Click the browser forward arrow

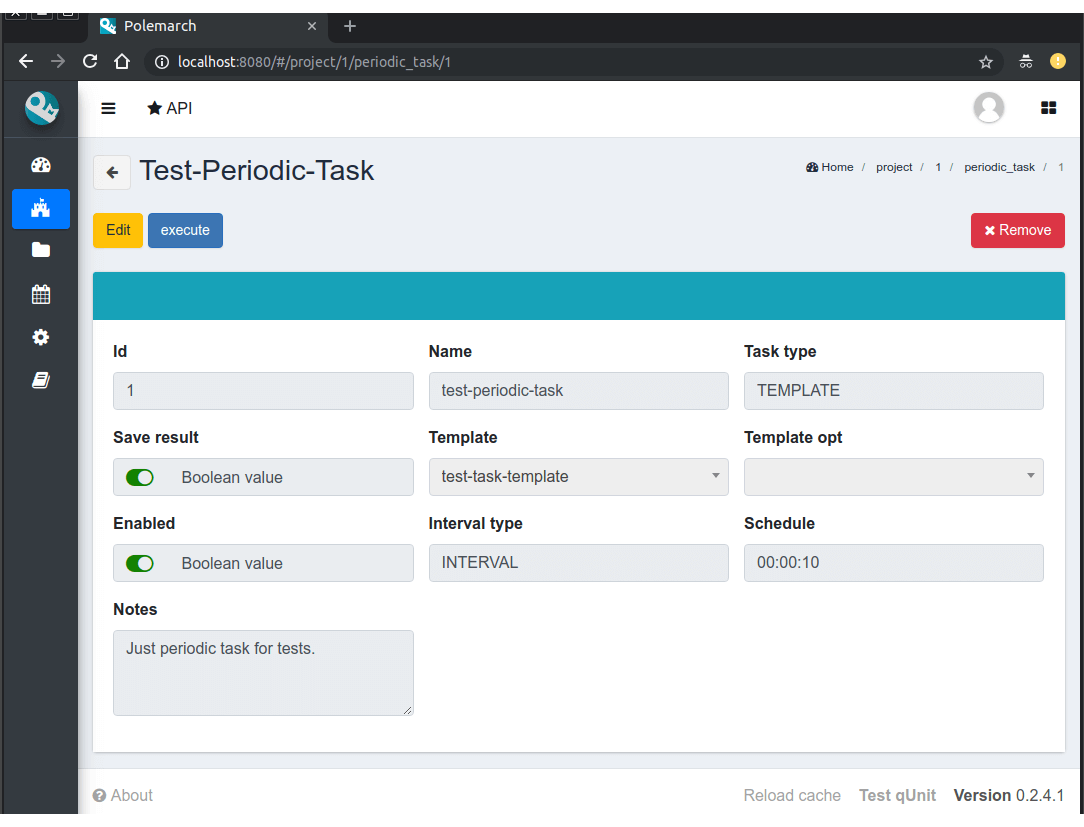coord(58,62)
